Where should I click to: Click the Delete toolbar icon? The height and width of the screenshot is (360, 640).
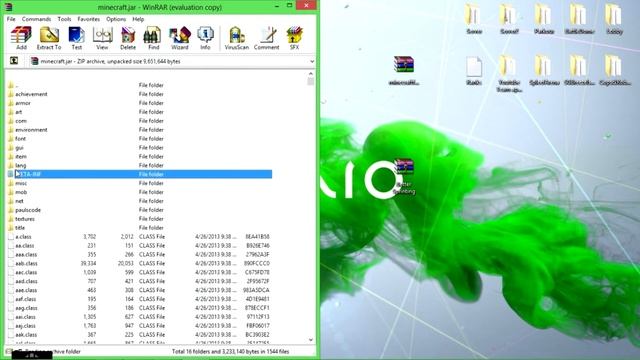coord(128,38)
